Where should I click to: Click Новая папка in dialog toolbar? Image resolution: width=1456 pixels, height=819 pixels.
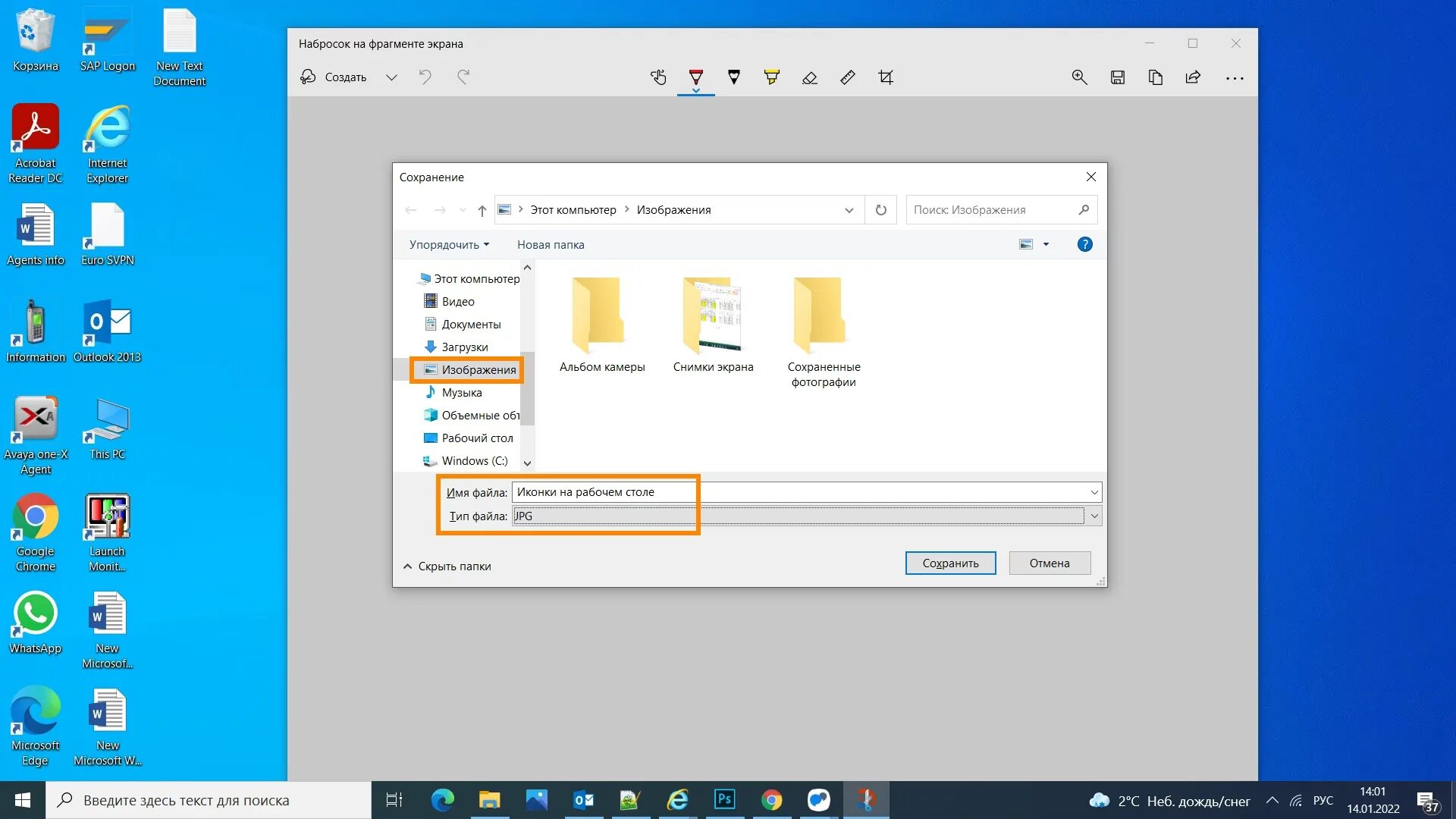point(550,244)
